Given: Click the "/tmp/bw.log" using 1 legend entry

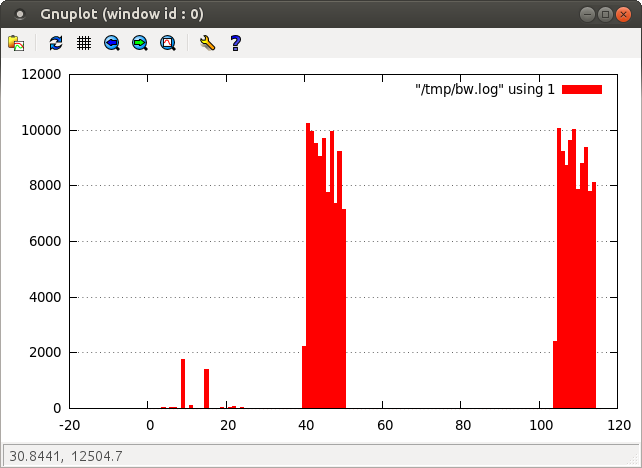Looking at the screenshot, I should (x=485, y=90).
